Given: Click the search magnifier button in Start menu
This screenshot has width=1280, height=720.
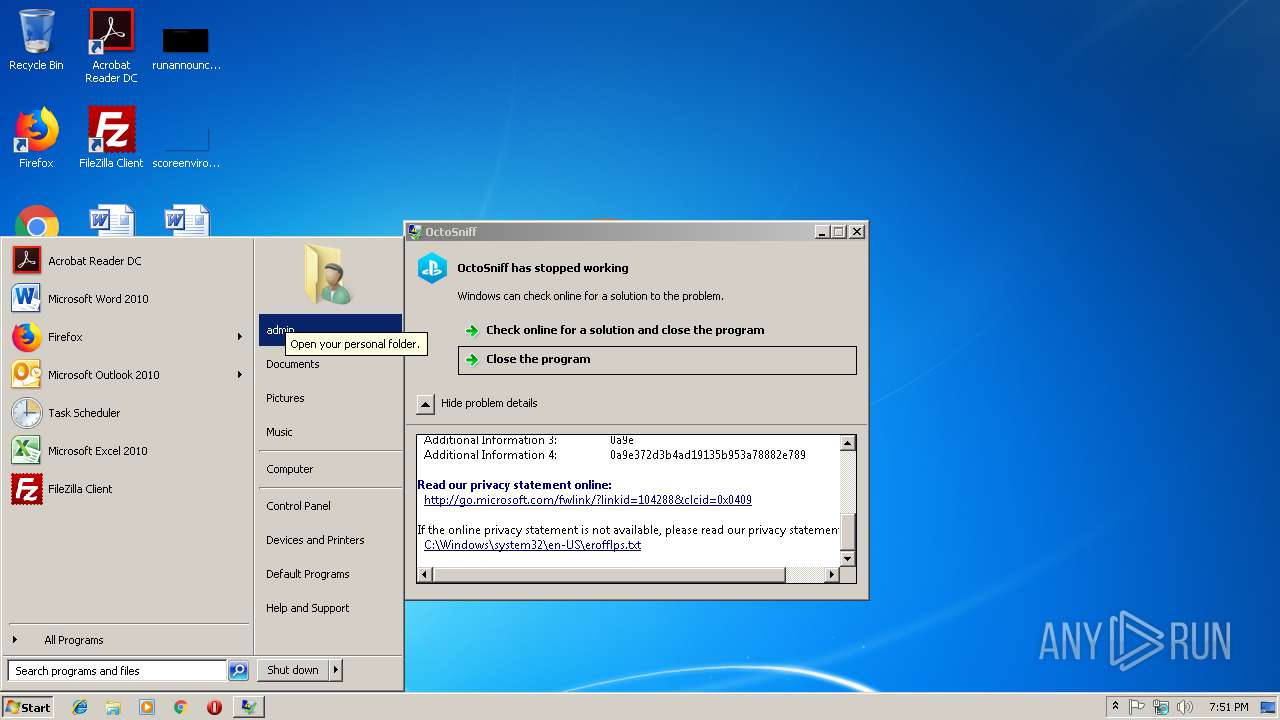Looking at the screenshot, I should [x=238, y=671].
